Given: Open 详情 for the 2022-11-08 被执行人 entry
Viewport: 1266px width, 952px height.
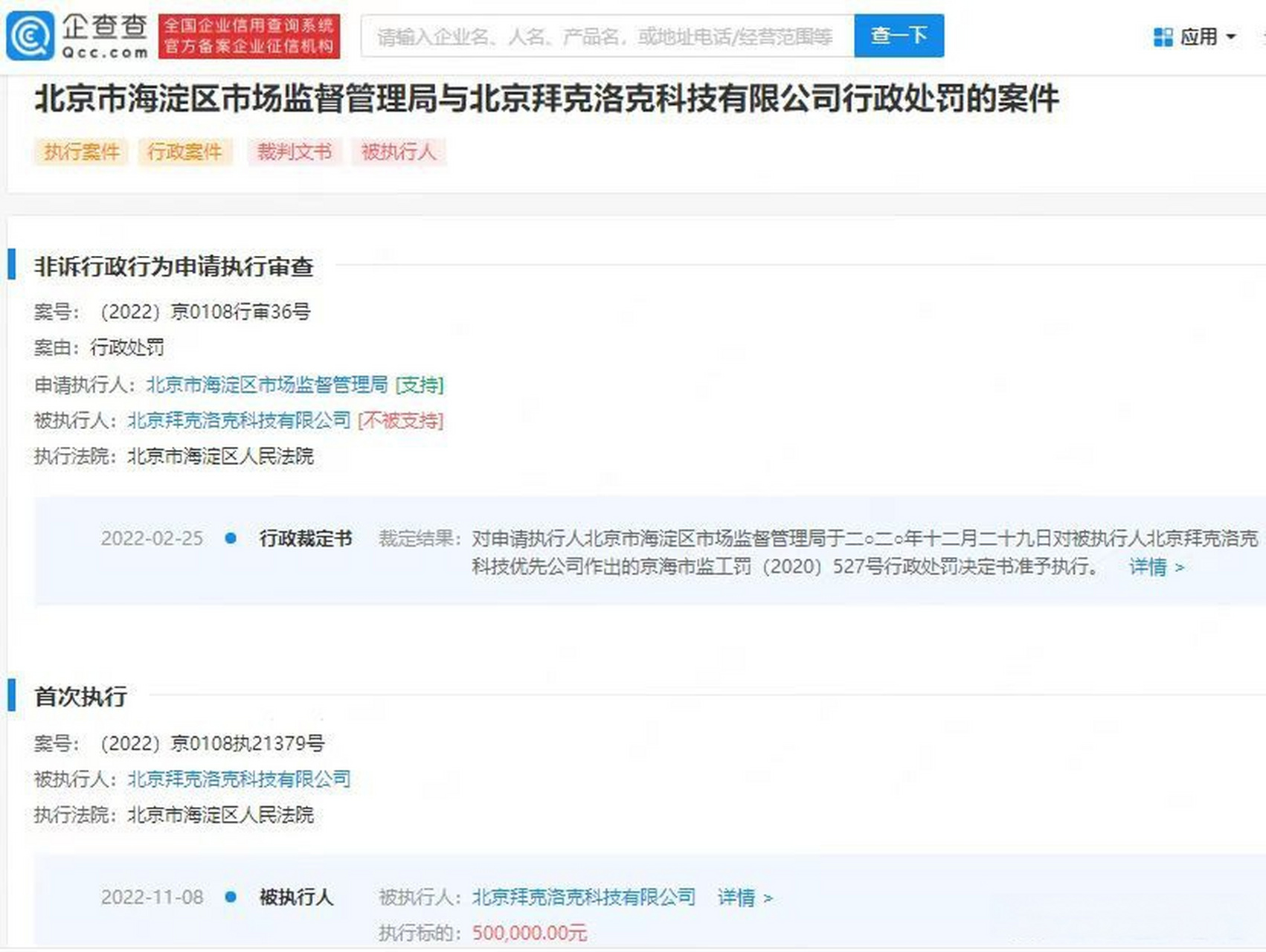Looking at the screenshot, I should pyautogui.click(x=745, y=898).
